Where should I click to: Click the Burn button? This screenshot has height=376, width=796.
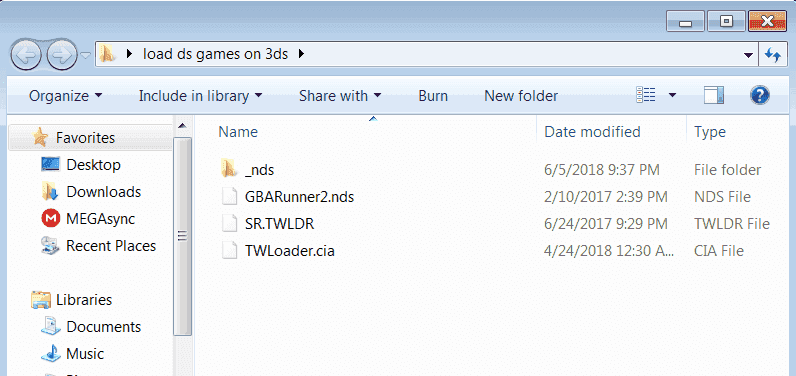433,96
